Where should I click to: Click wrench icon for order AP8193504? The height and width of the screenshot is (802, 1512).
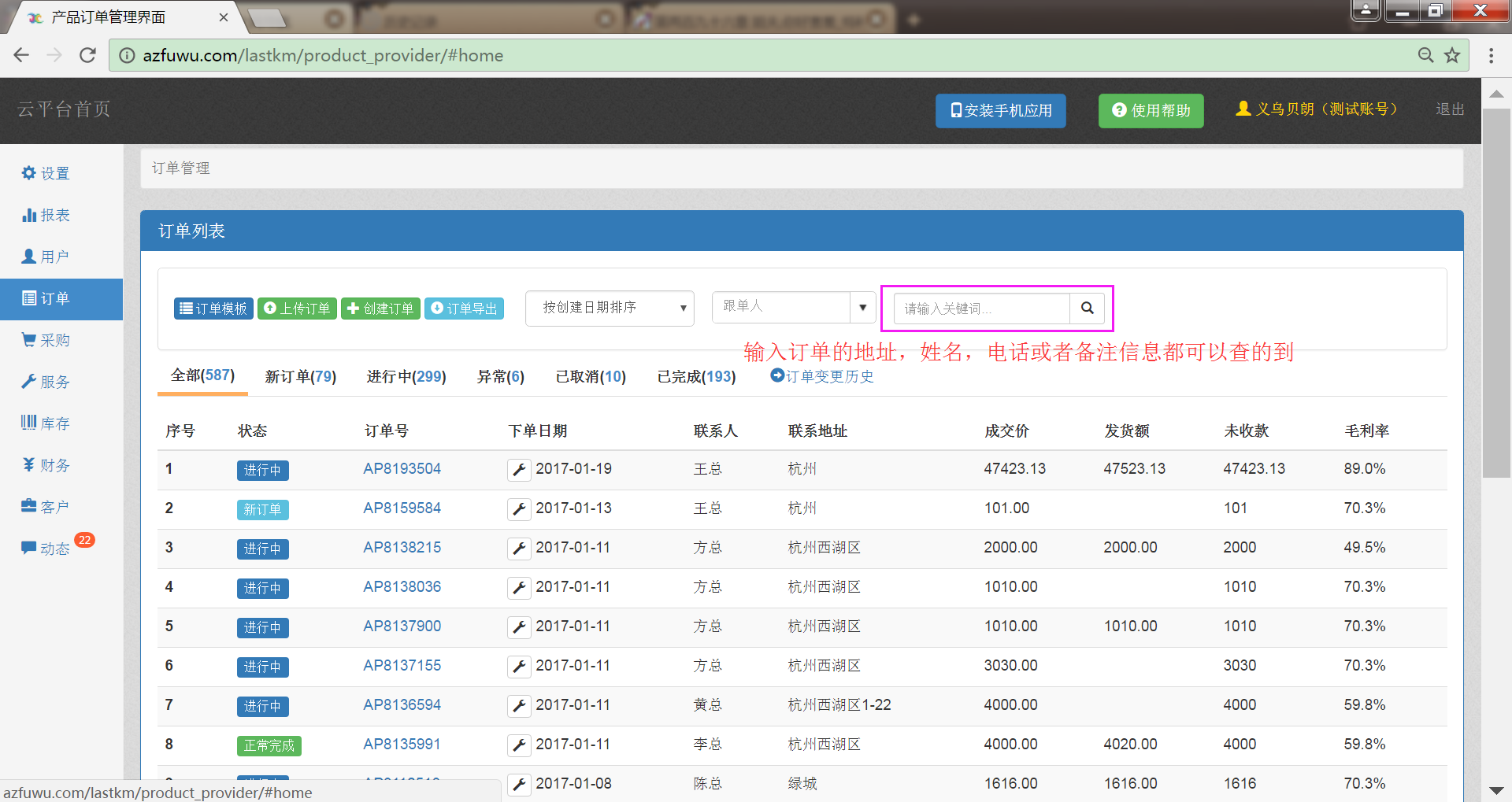click(x=519, y=470)
